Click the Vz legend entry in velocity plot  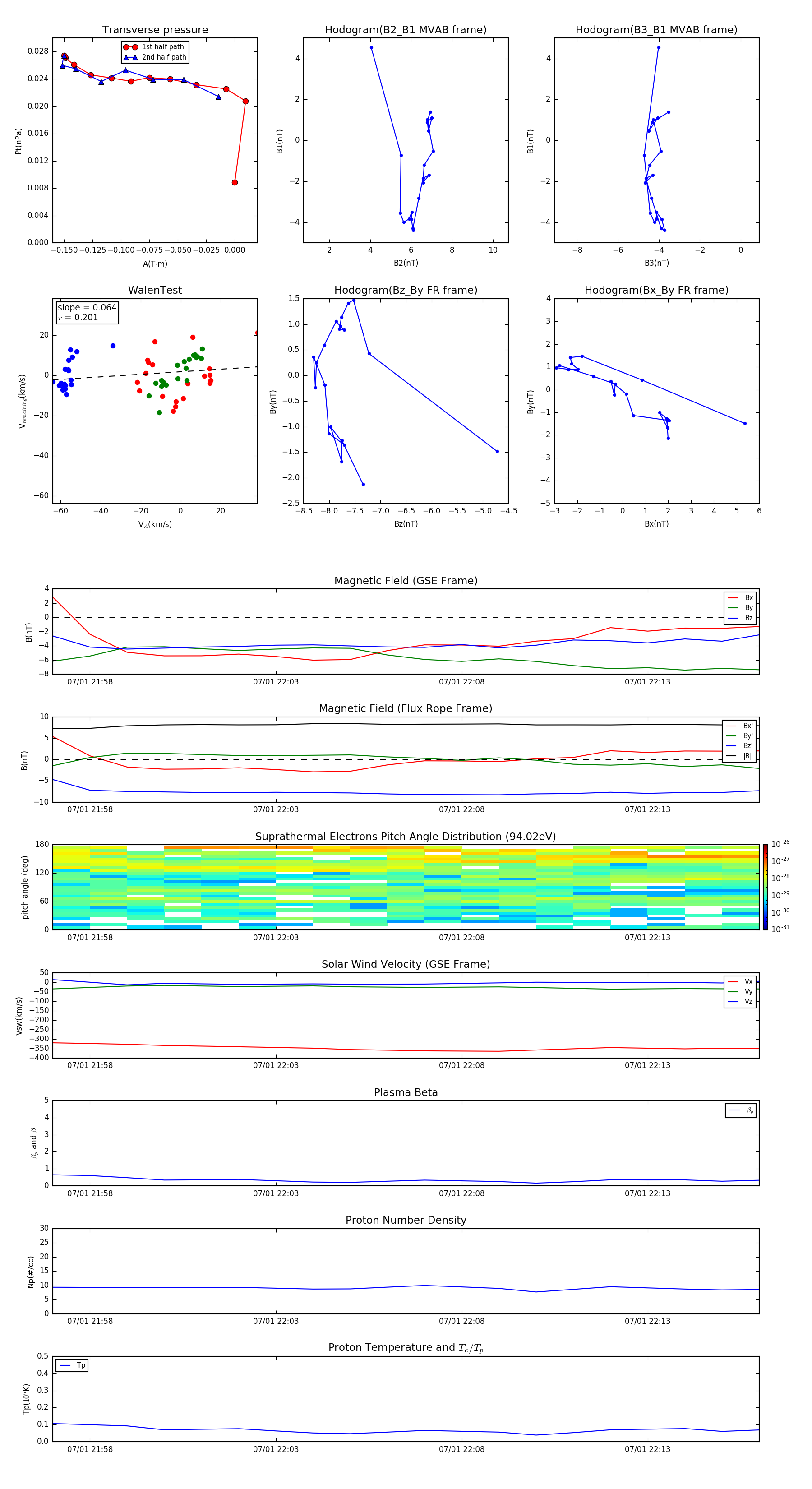pyautogui.click(x=740, y=1001)
